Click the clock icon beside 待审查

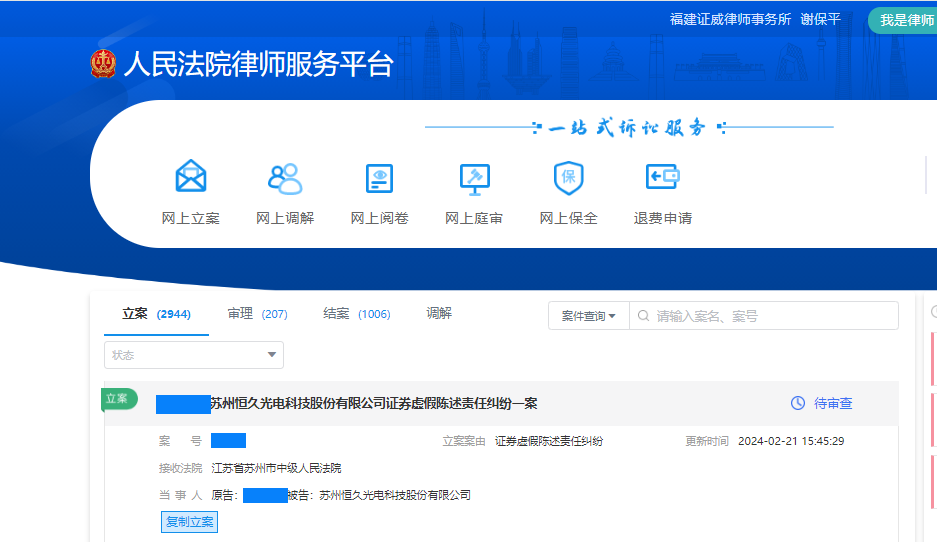[x=798, y=403]
